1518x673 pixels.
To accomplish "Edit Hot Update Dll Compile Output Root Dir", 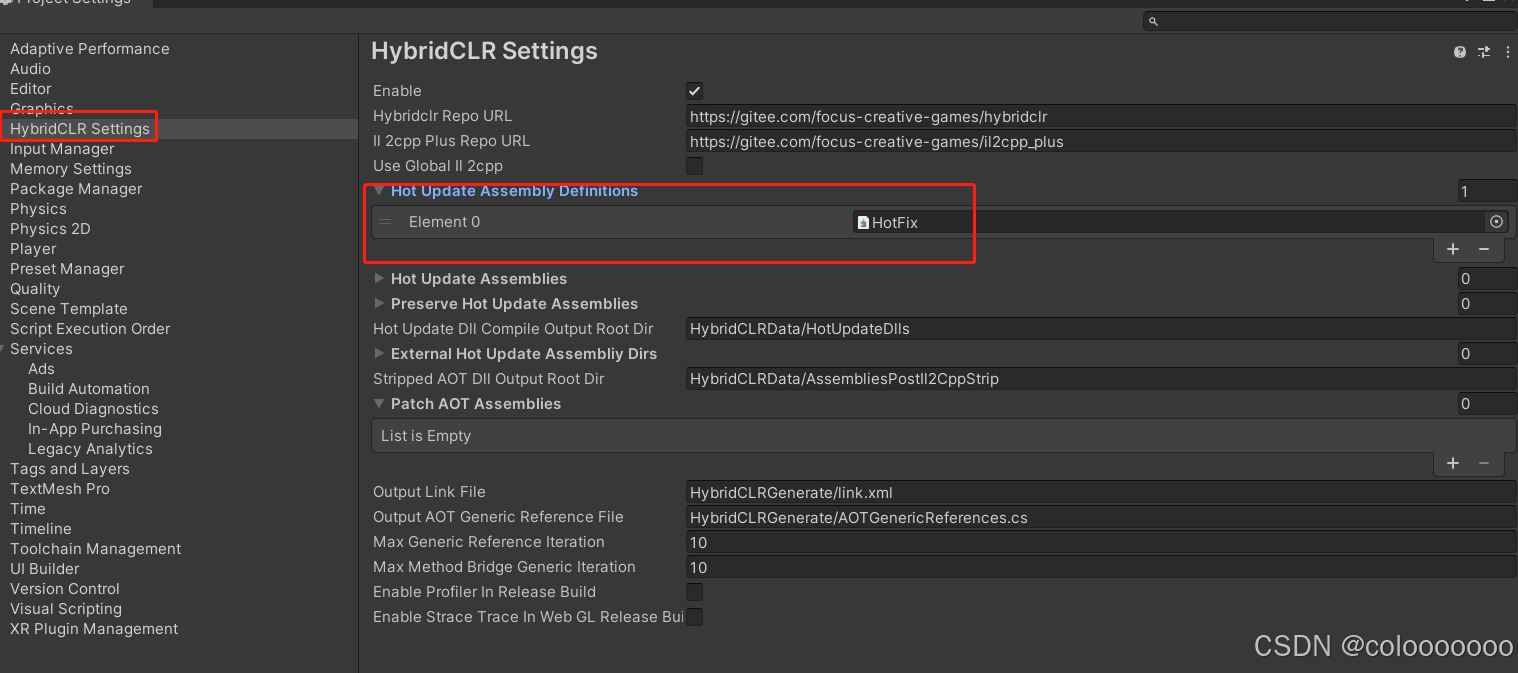I will point(1101,328).
